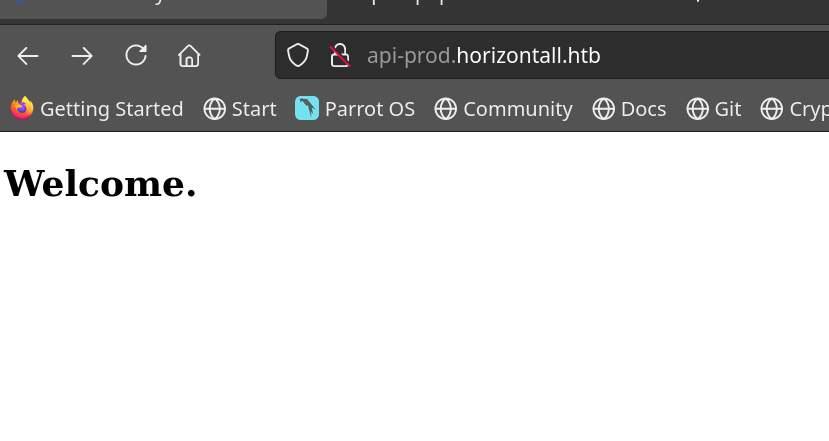Select the Git bookmark
829x441 pixels.
pos(714,109)
